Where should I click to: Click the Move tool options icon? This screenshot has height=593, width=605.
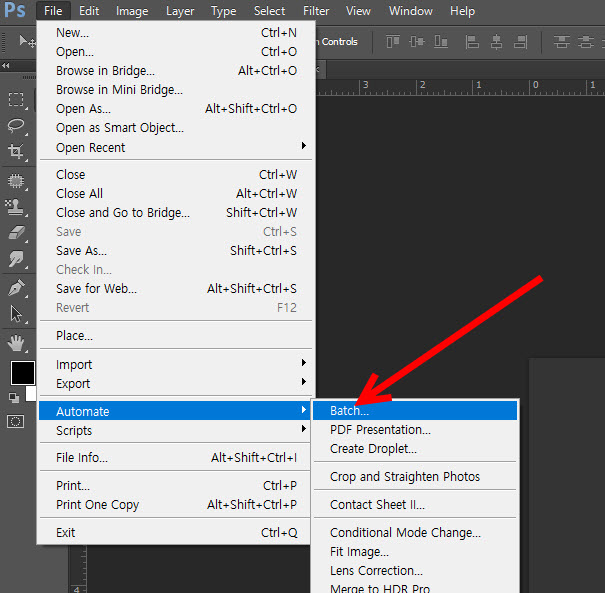[27, 41]
